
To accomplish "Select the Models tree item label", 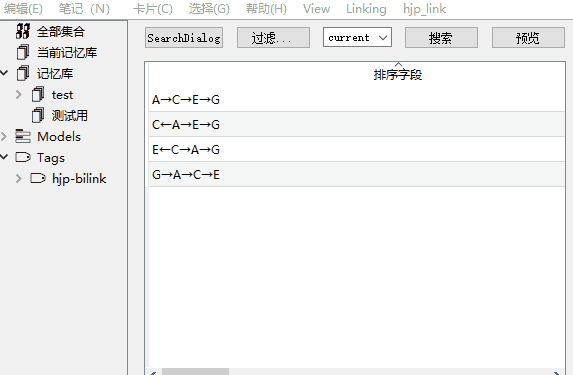I will click(x=59, y=137).
